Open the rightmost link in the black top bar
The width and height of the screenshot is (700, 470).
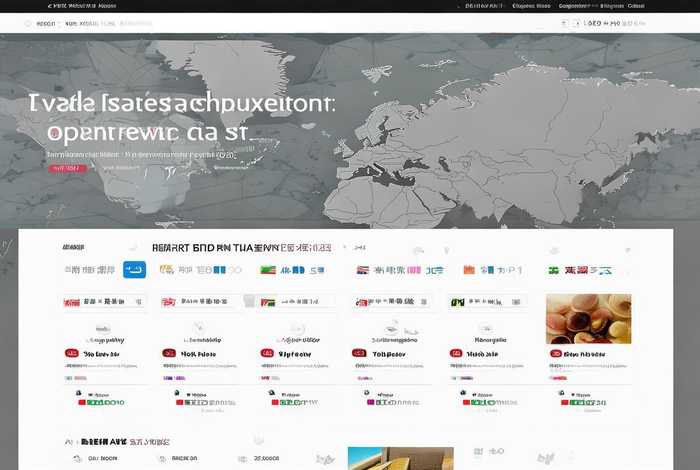(x=636, y=6)
